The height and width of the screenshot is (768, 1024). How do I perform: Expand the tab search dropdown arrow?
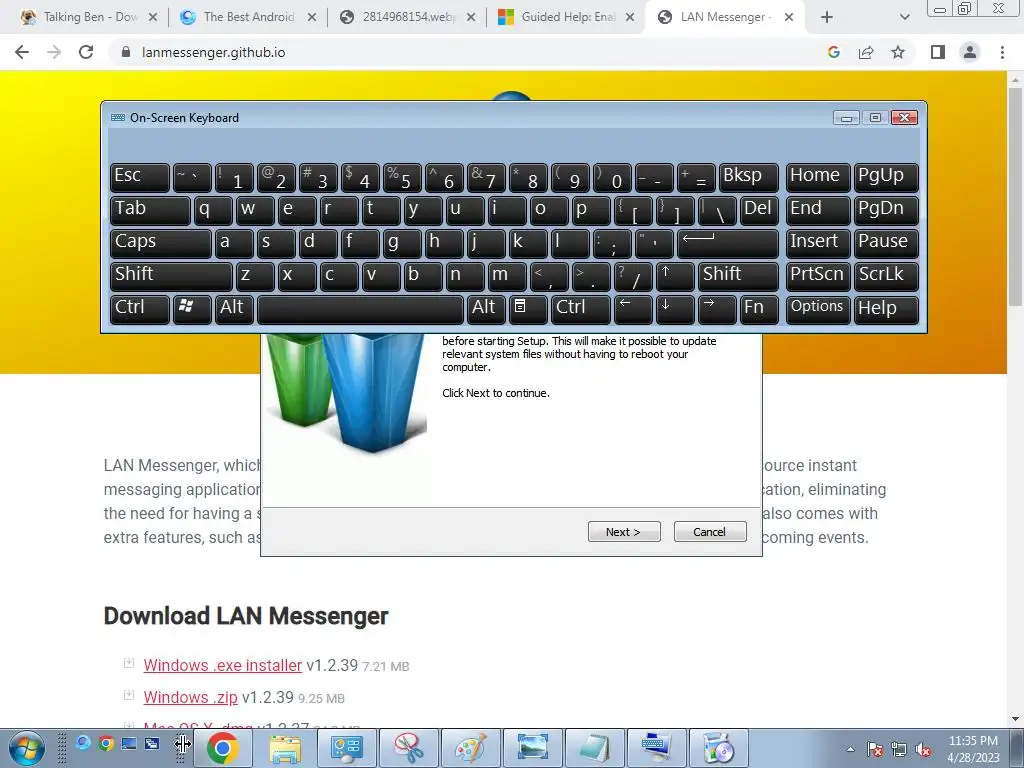click(x=904, y=18)
